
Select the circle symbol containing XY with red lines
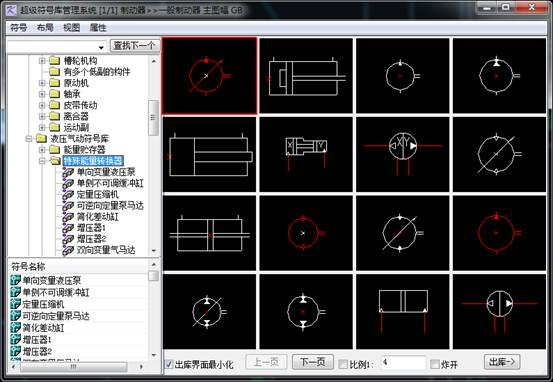[x=402, y=154]
